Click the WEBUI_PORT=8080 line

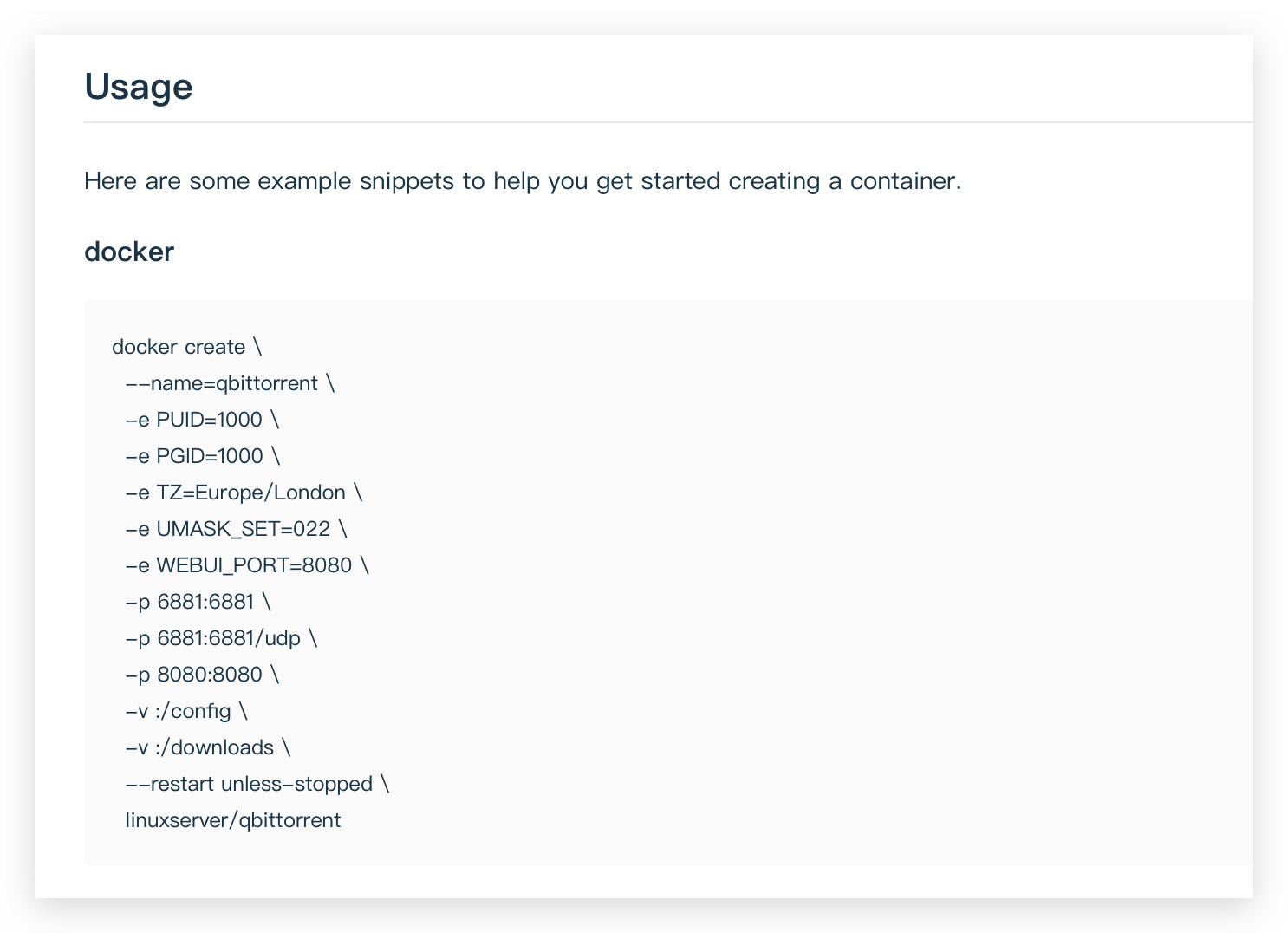247,565
